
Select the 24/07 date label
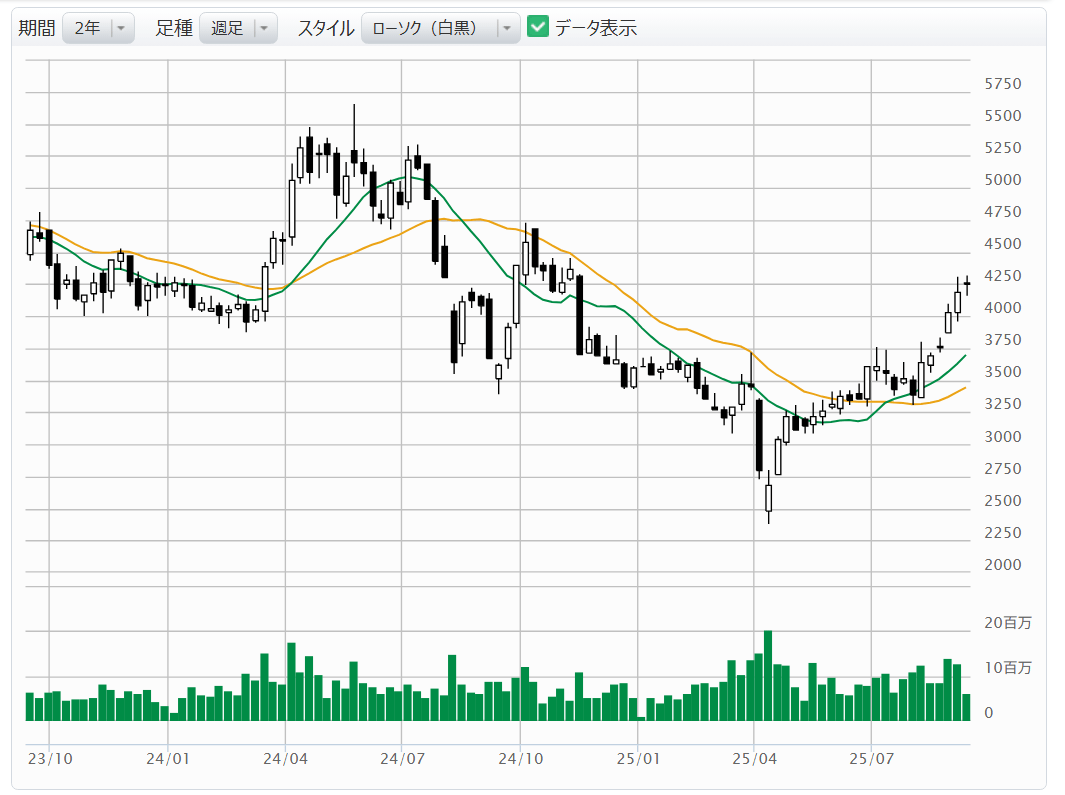coord(402,758)
